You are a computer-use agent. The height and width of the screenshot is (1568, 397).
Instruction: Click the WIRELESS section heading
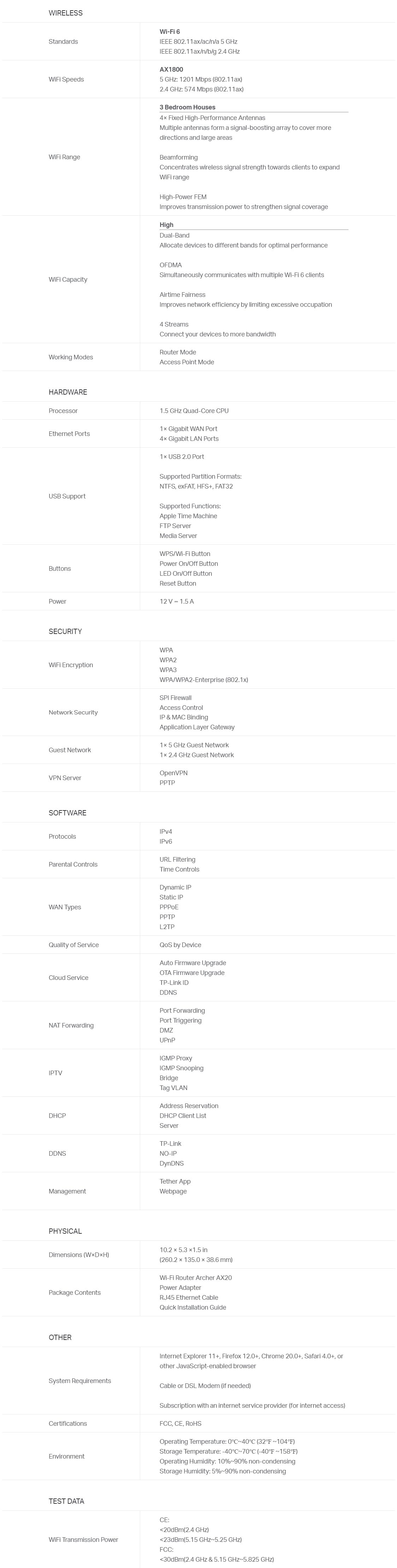pyautogui.click(x=65, y=13)
